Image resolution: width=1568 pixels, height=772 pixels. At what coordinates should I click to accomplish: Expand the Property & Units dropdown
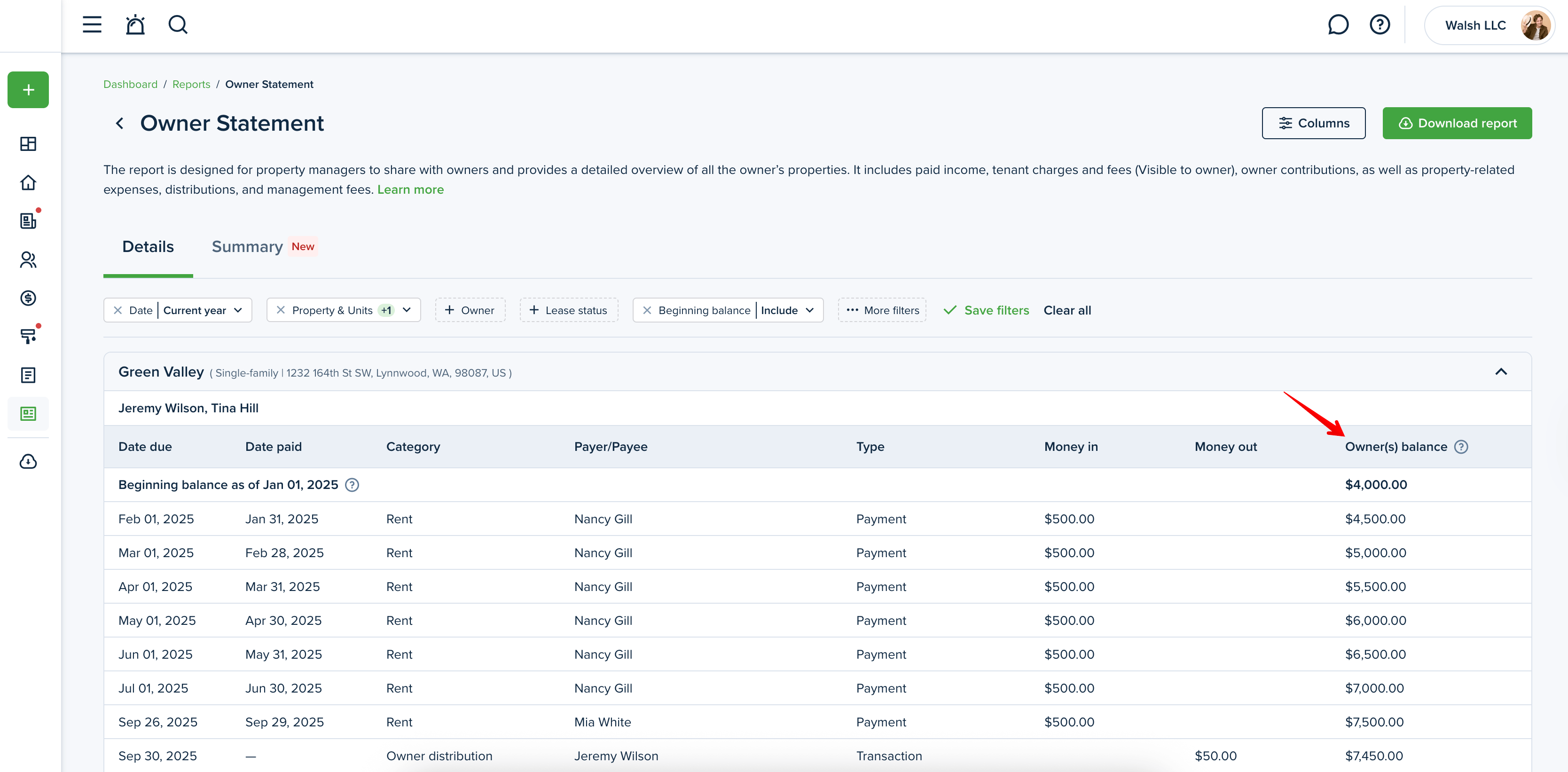pyautogui.click(x=407, y=310)
